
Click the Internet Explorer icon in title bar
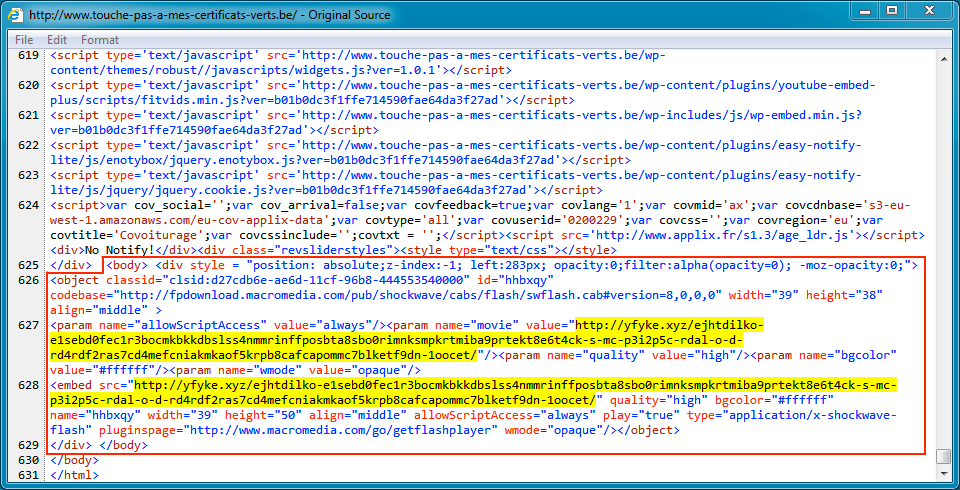click(x=17, y=14)
